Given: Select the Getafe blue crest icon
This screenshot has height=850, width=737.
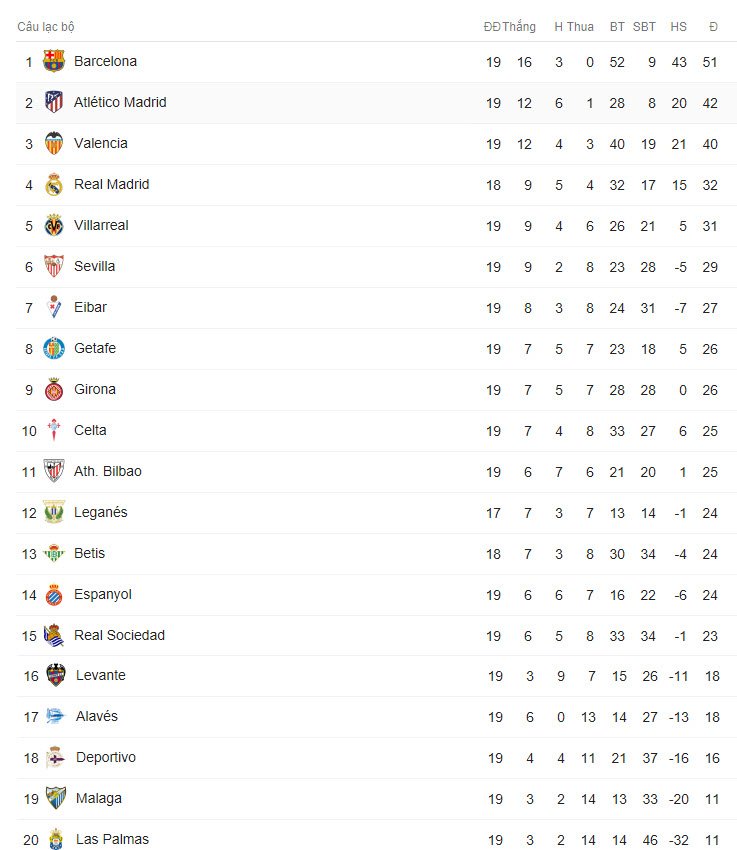Looking at the screenshot, I should (54, 348).
